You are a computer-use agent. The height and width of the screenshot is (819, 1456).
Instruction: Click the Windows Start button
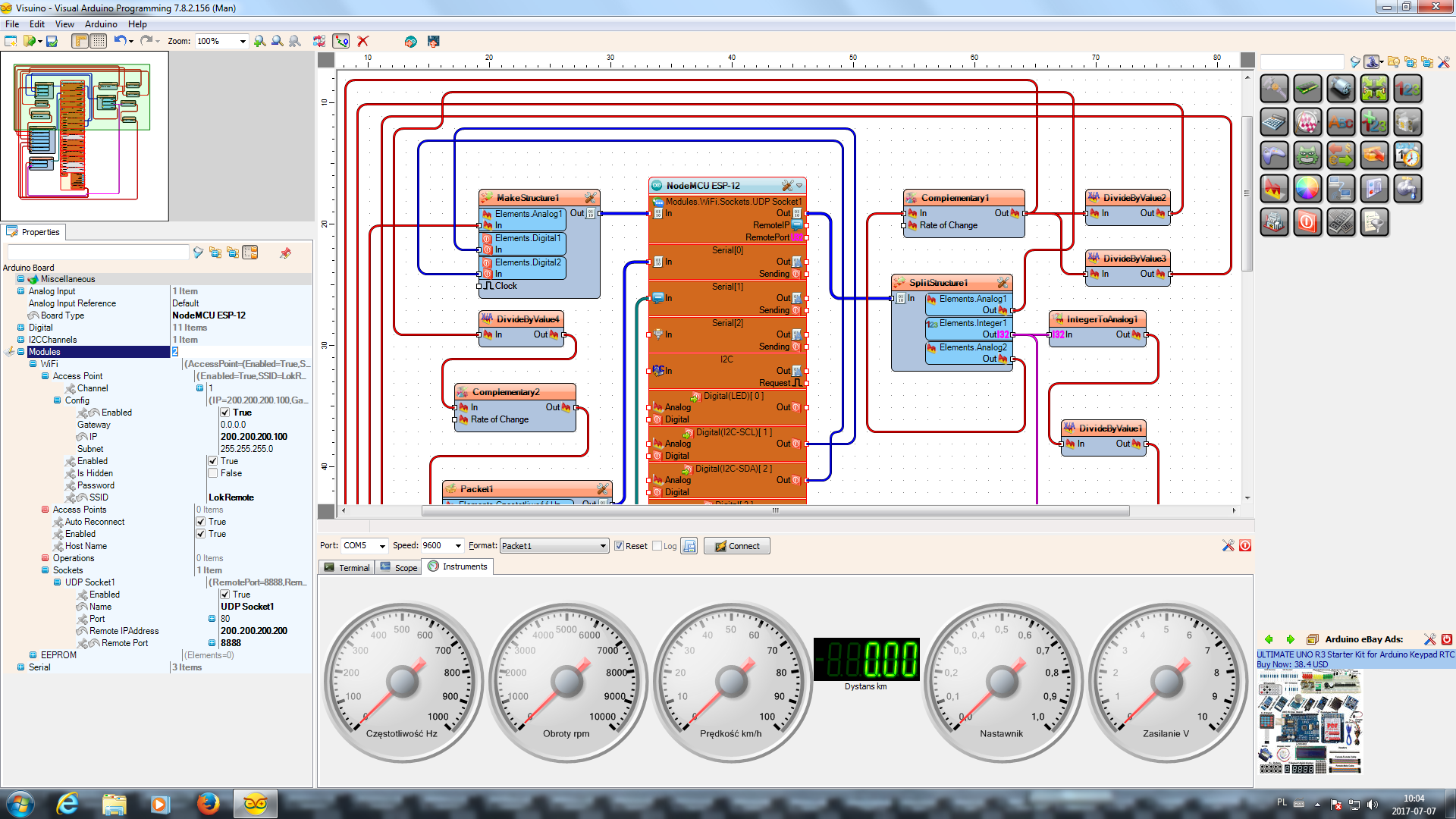[x=20, y=804]
